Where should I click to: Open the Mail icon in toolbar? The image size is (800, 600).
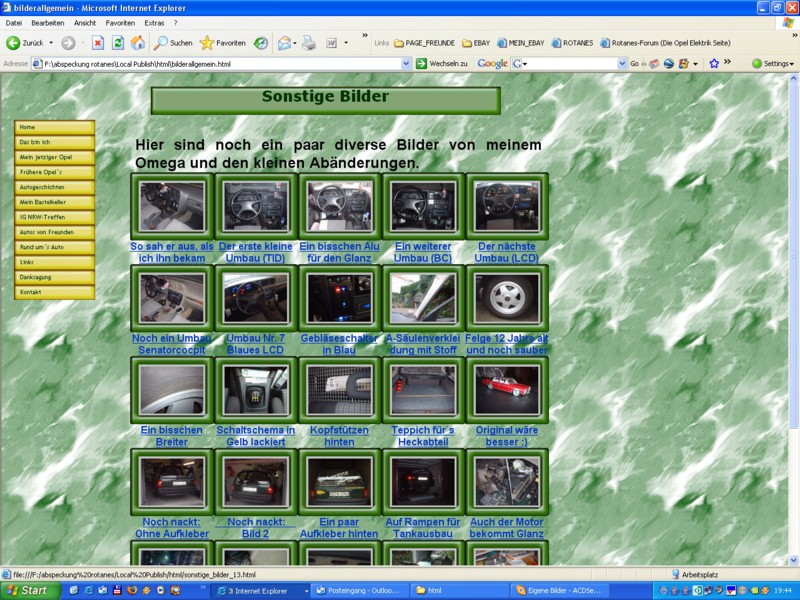[x=283, y=43]
